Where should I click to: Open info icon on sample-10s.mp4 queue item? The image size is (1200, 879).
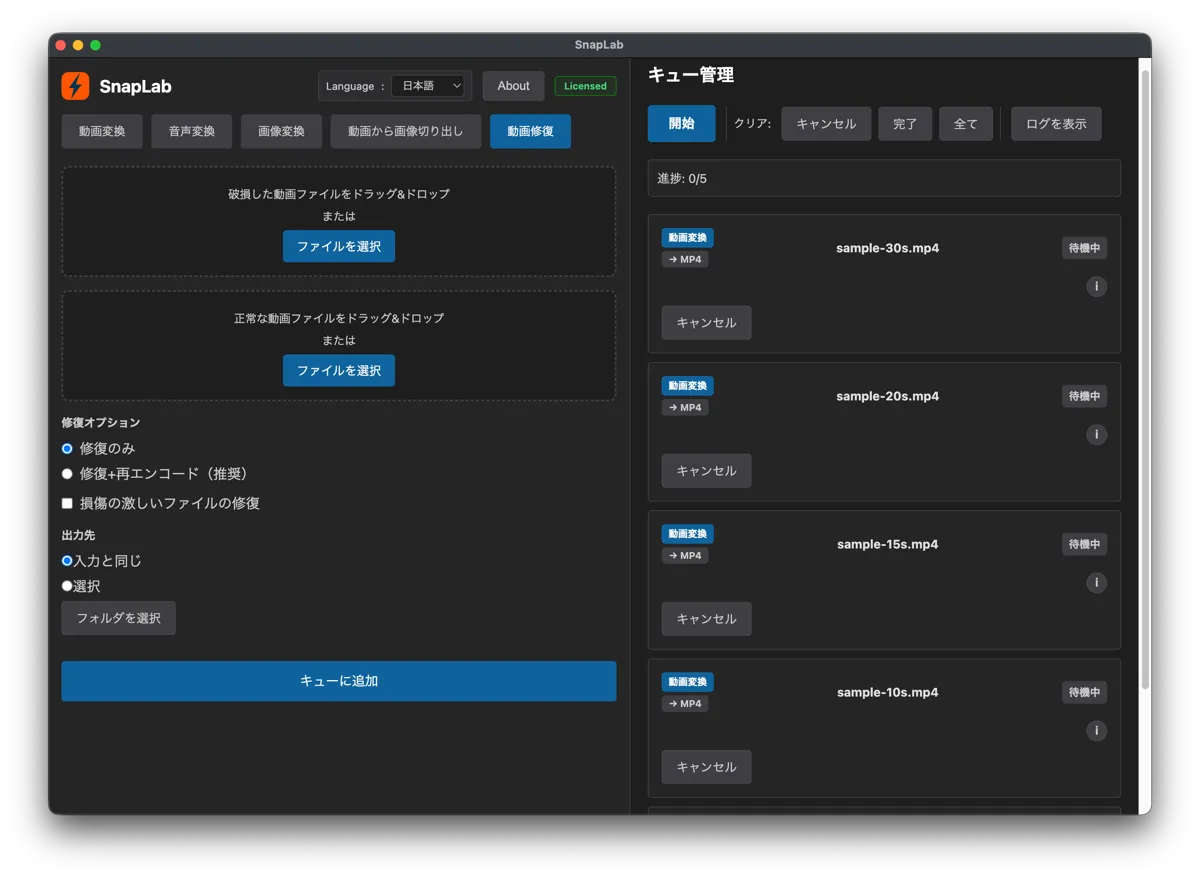click(1096, 730)
